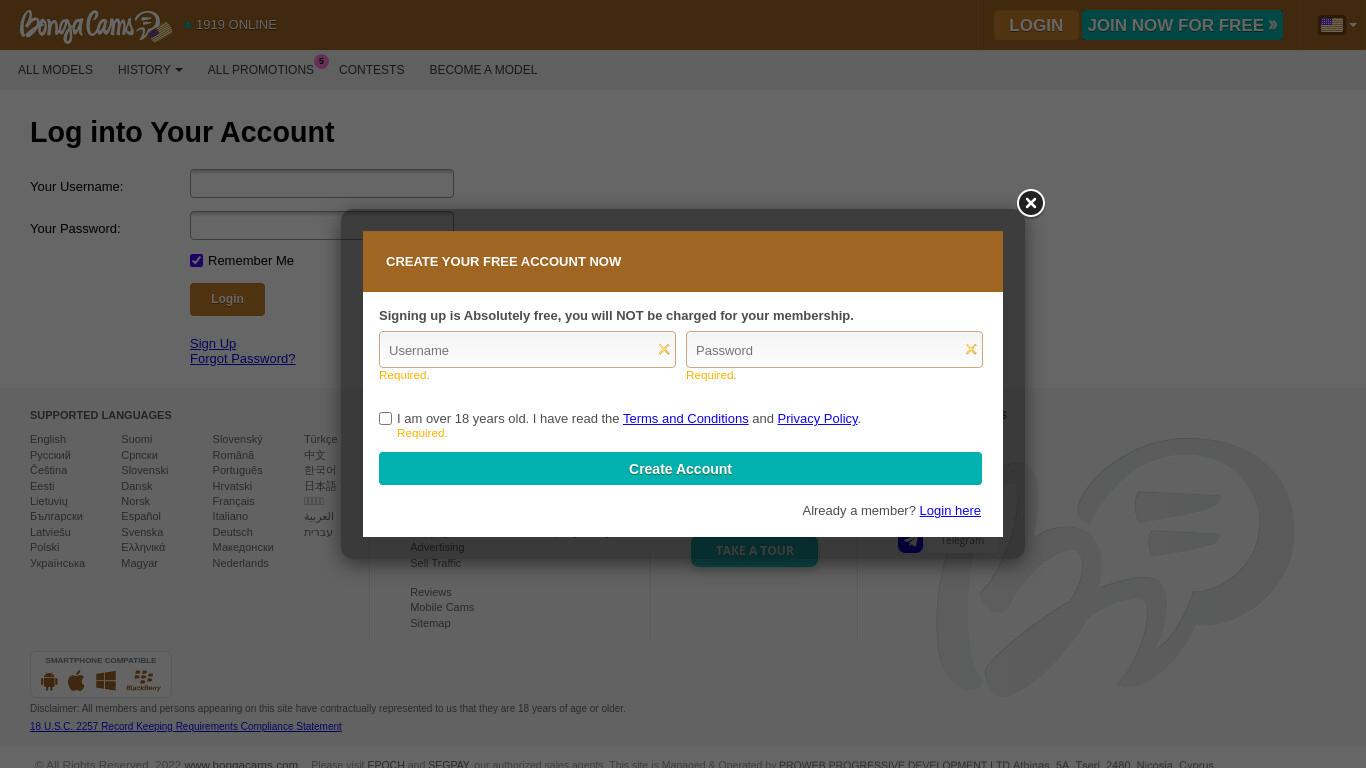
Task: Clear the Password field X icon
Action: click(x=971, y=349)
